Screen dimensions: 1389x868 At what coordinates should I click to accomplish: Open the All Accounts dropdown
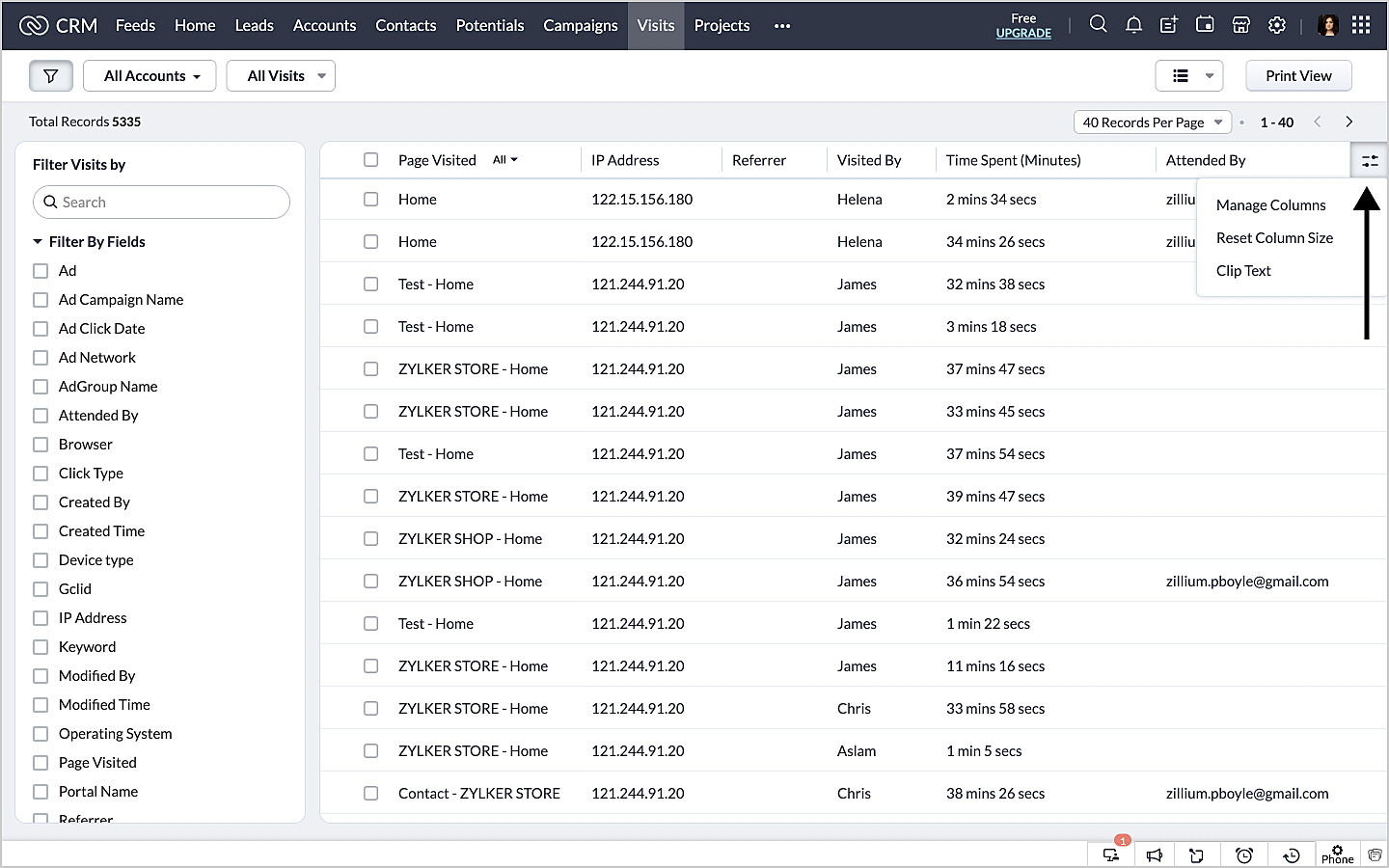click(x=150, y=76)
